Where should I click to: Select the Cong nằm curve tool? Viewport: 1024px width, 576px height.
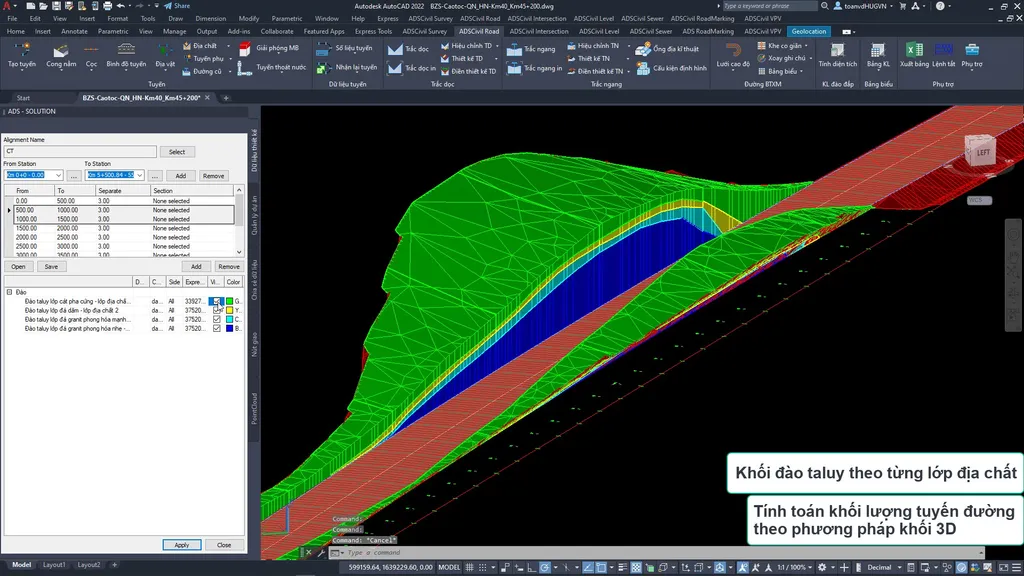click(x=61, y=51)
